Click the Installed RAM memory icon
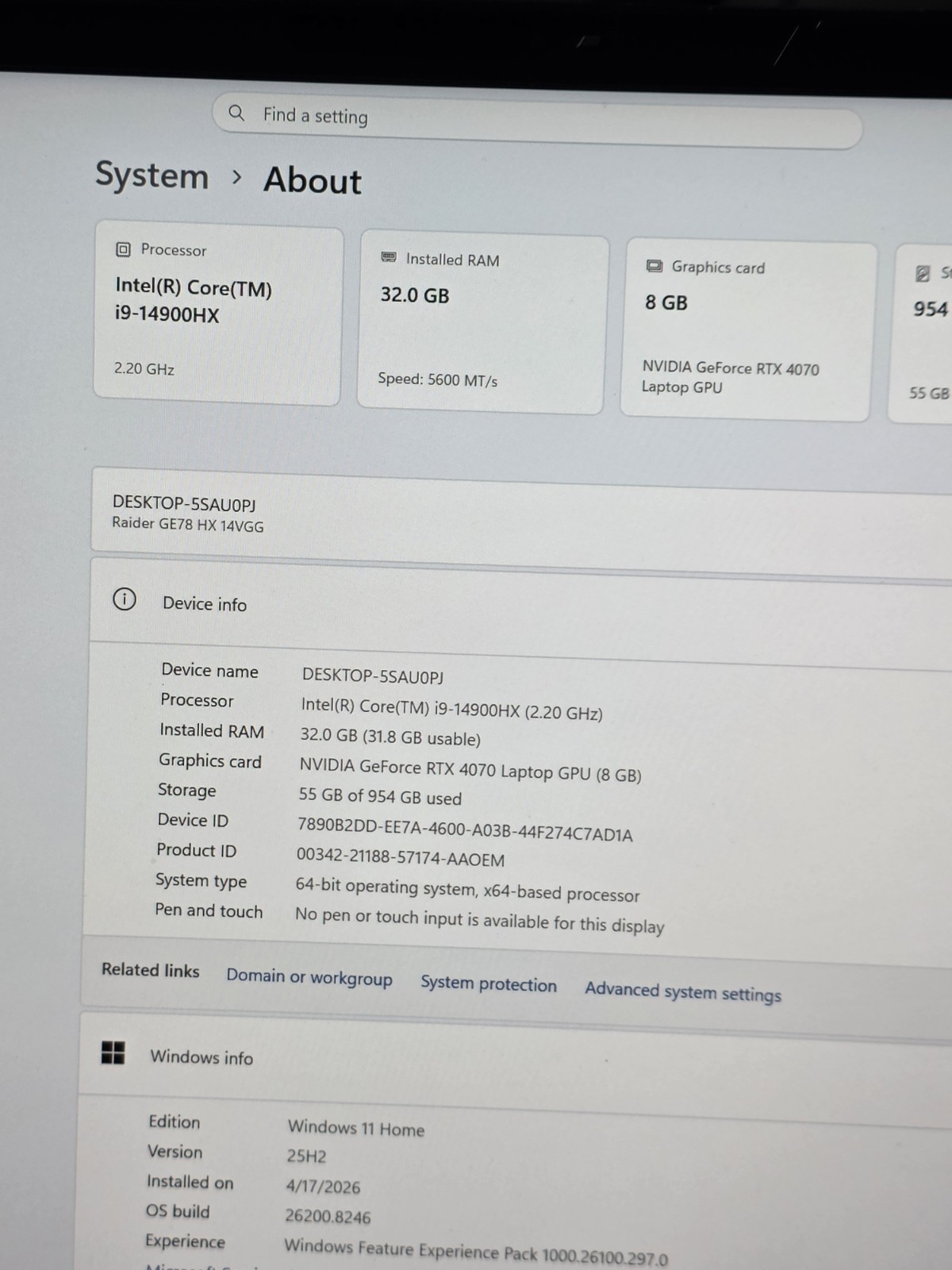Viewport: 952px width, 1270px height. [389, 257]
